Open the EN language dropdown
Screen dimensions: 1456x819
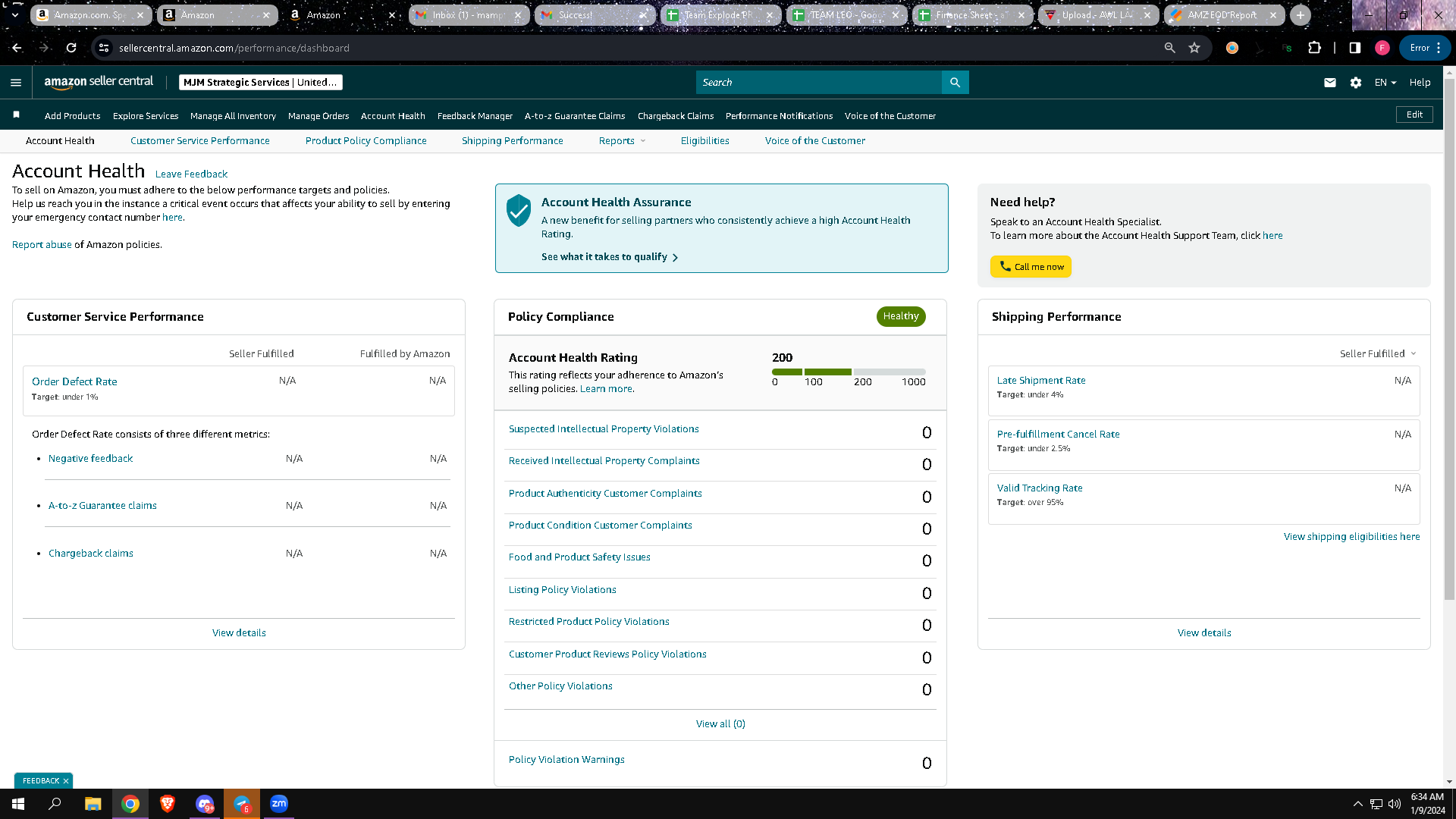coord(1385,83)
